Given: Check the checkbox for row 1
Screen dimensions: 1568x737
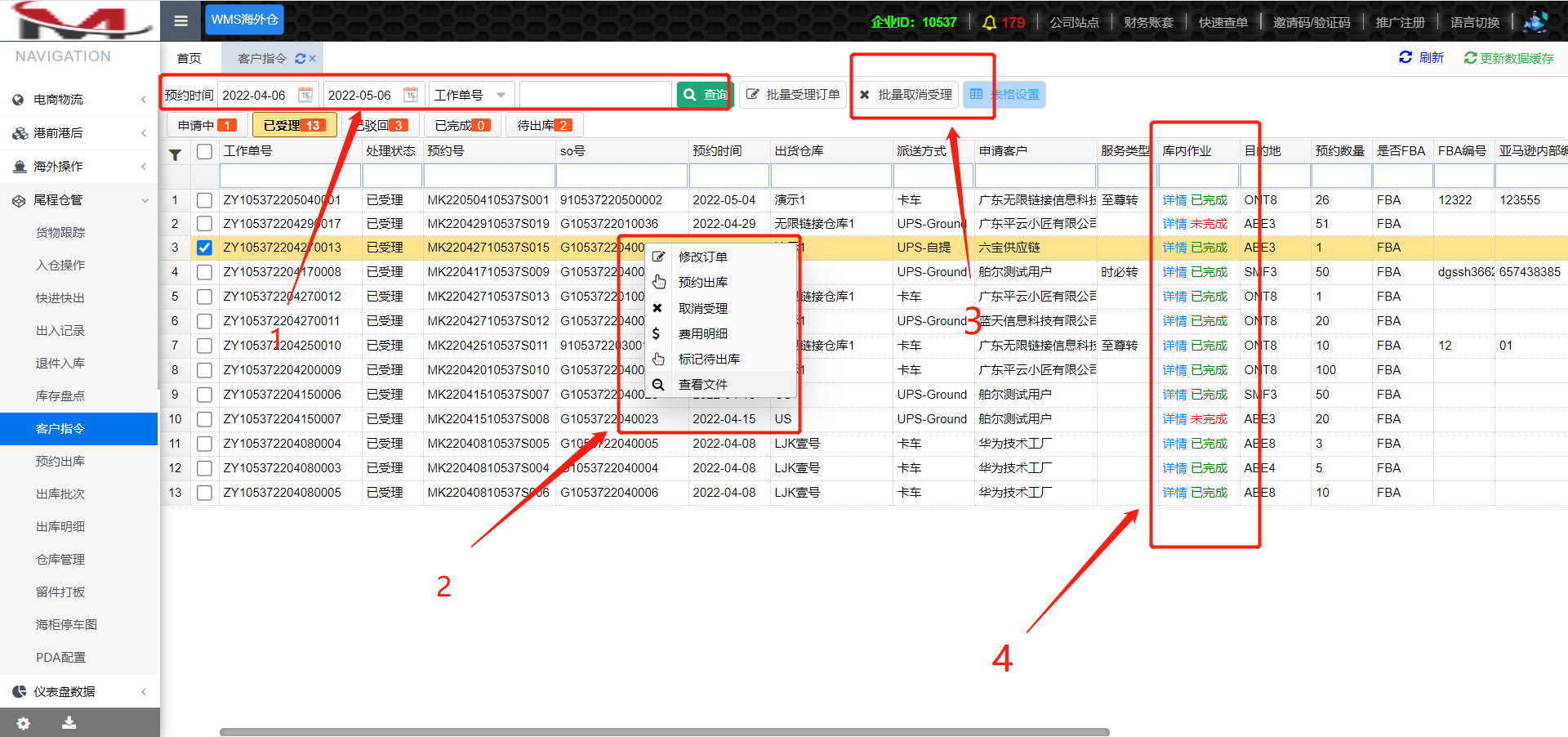Looking at the screenshot, I should 204,200.
